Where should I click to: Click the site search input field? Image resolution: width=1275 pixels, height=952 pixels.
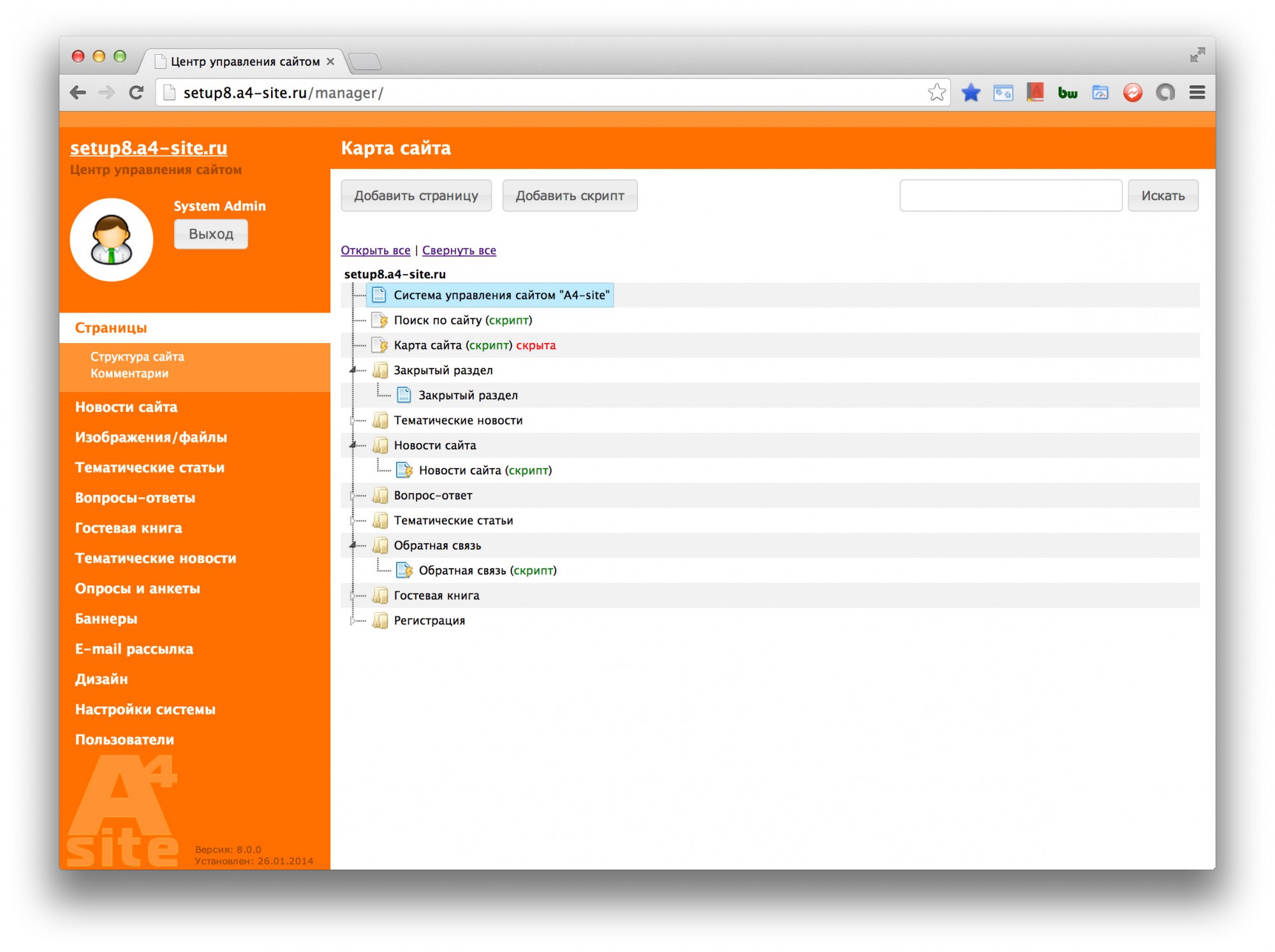tap(1010, 196)
